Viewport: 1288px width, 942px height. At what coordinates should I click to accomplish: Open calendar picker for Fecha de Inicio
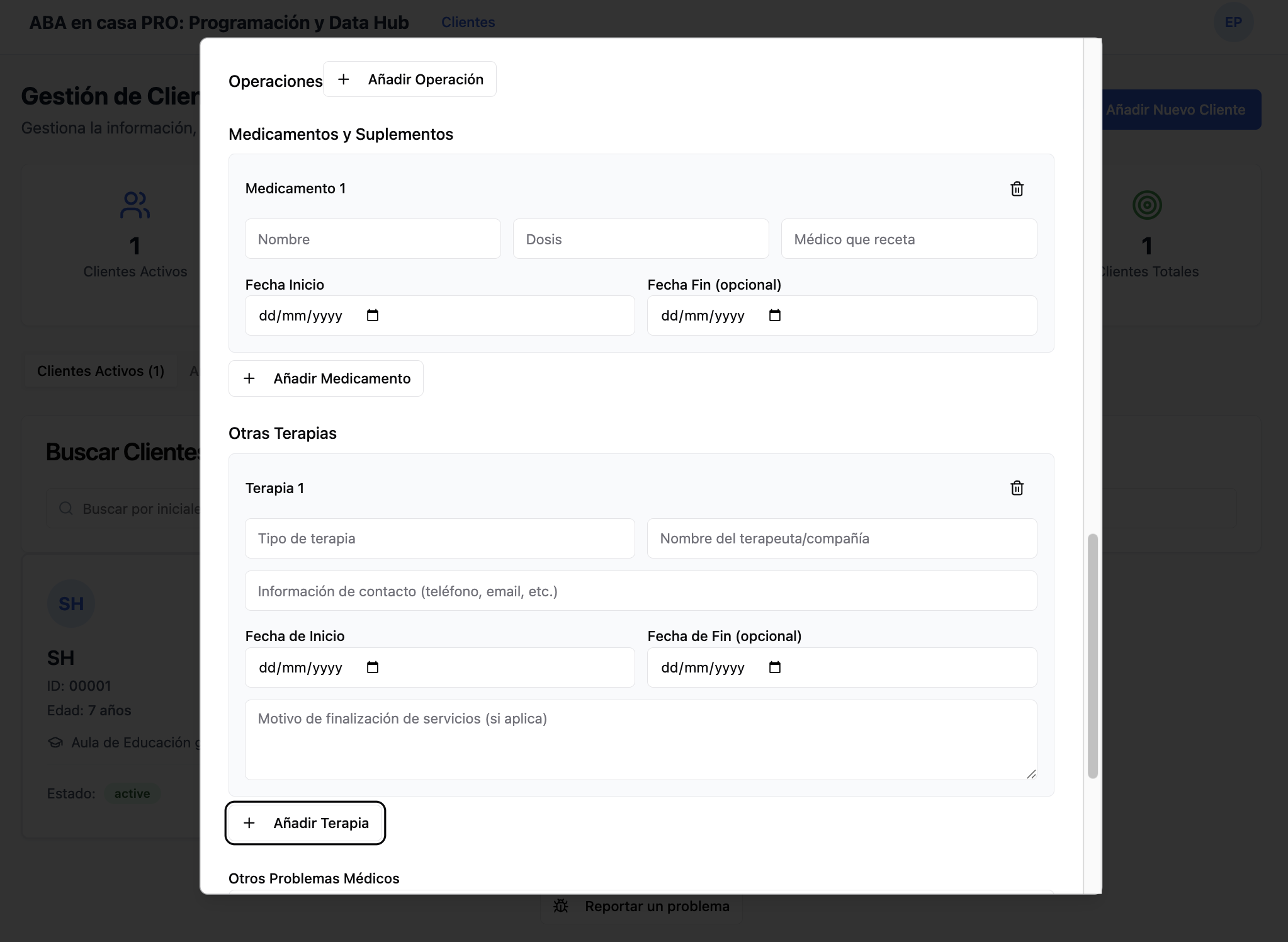coord(373,667)
